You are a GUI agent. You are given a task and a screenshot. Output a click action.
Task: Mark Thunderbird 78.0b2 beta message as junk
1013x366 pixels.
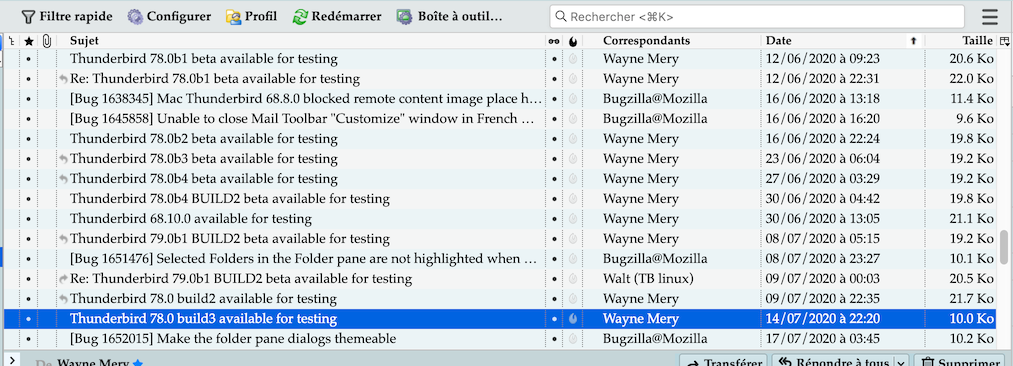click(x=572, y=139)
